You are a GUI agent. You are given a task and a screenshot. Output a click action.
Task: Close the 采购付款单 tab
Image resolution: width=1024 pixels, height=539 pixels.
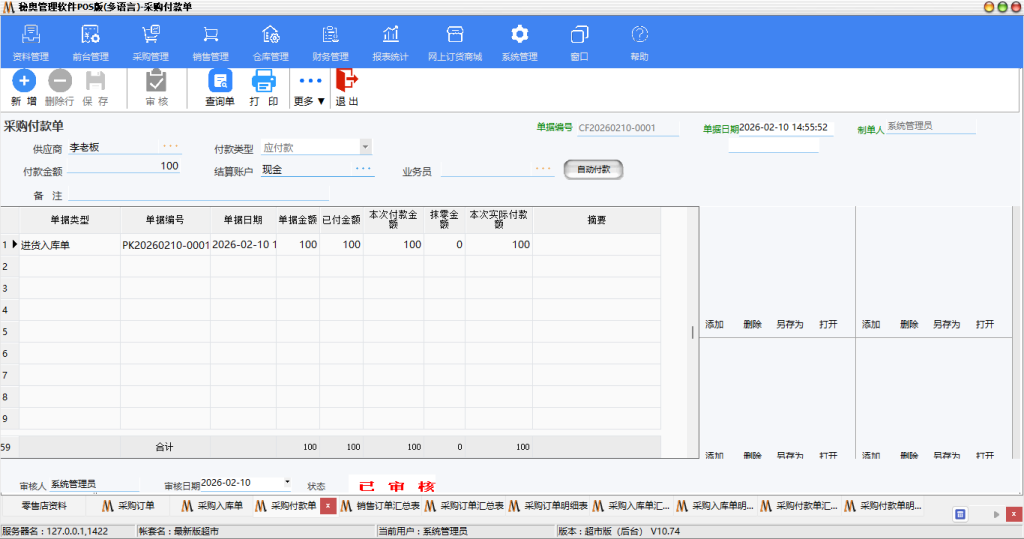(328, 506)
